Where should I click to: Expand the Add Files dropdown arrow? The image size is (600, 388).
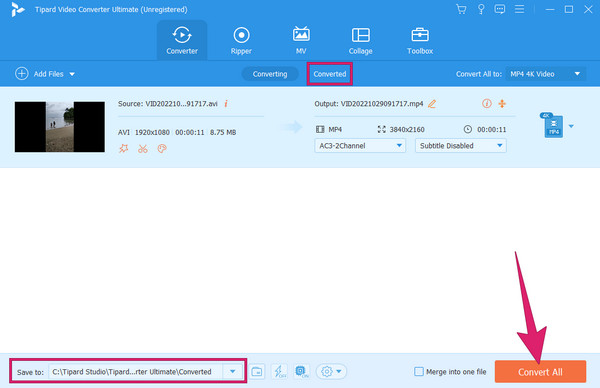pos(72,74)
